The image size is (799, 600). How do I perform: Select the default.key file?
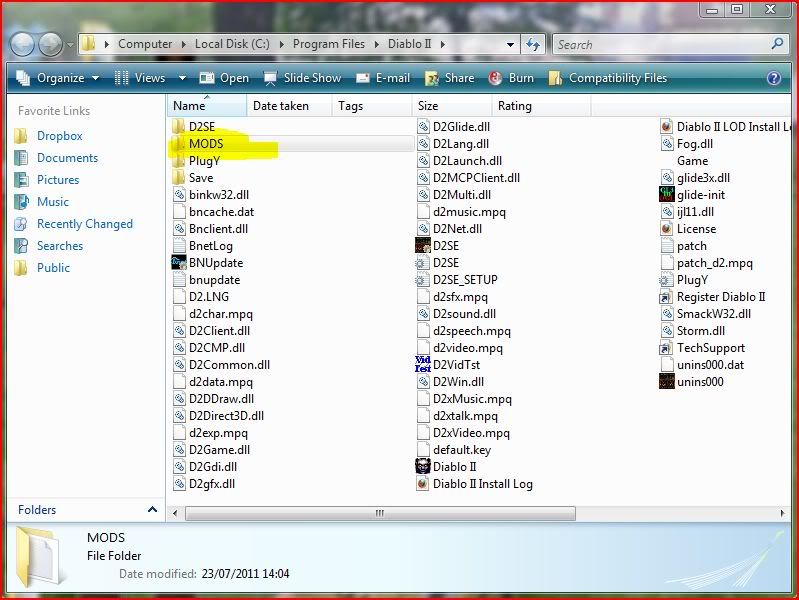[455, 450]
